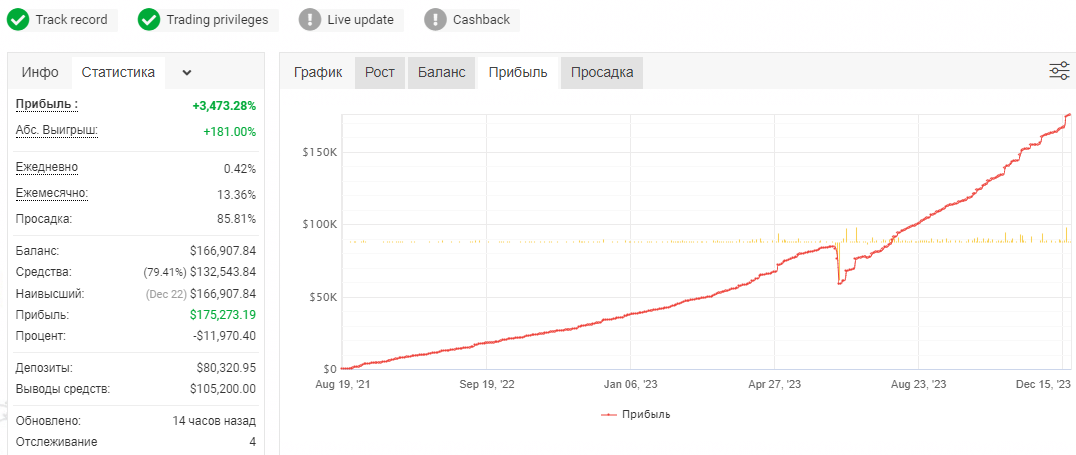The height and width of the screenshot is (455, 1076).
Task: Click the Track record status badge text
Action: tap(71, 20)
